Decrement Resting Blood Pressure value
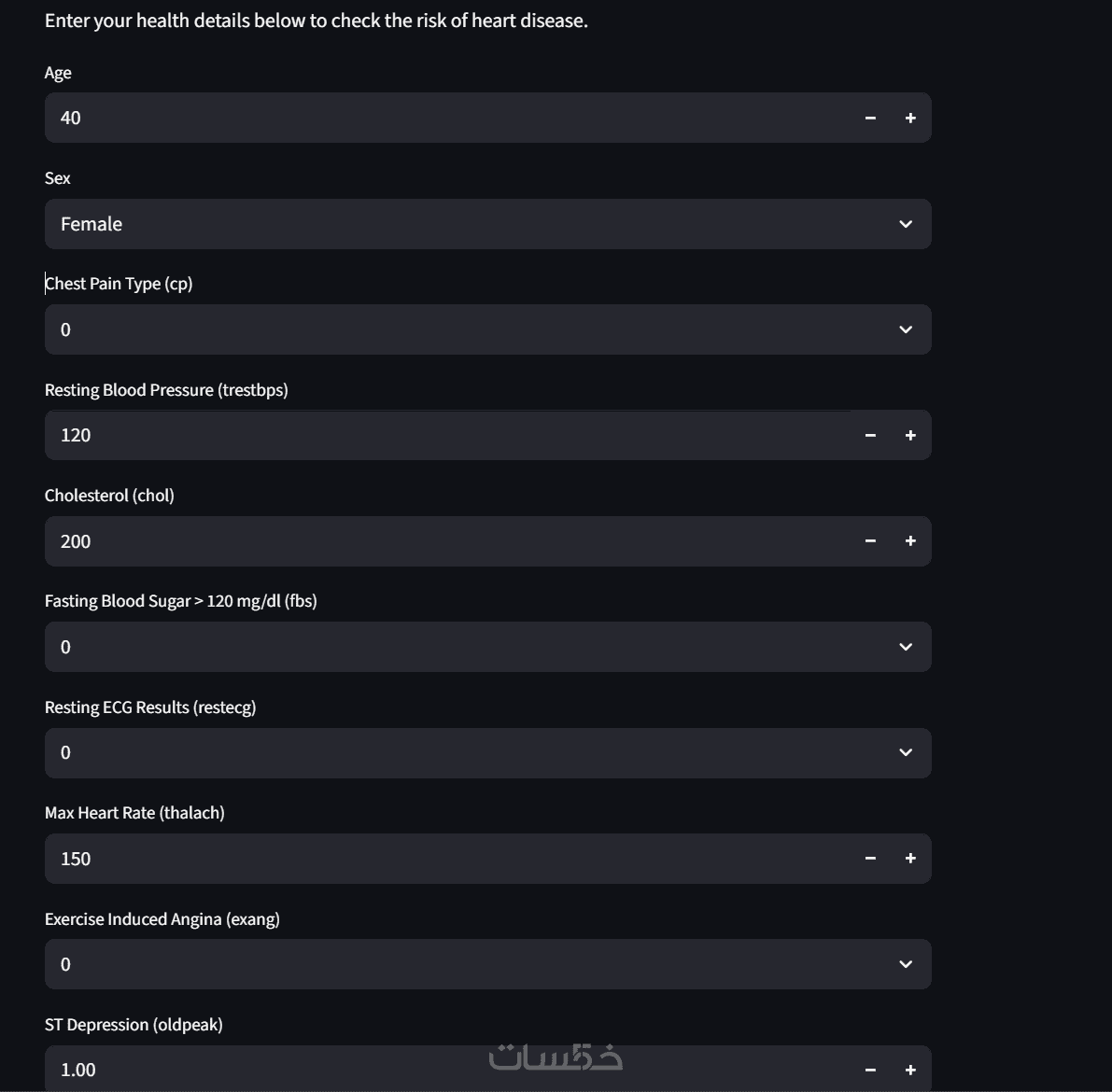The width and height of the screenshot is (1112, 1092). click(870, 435)
